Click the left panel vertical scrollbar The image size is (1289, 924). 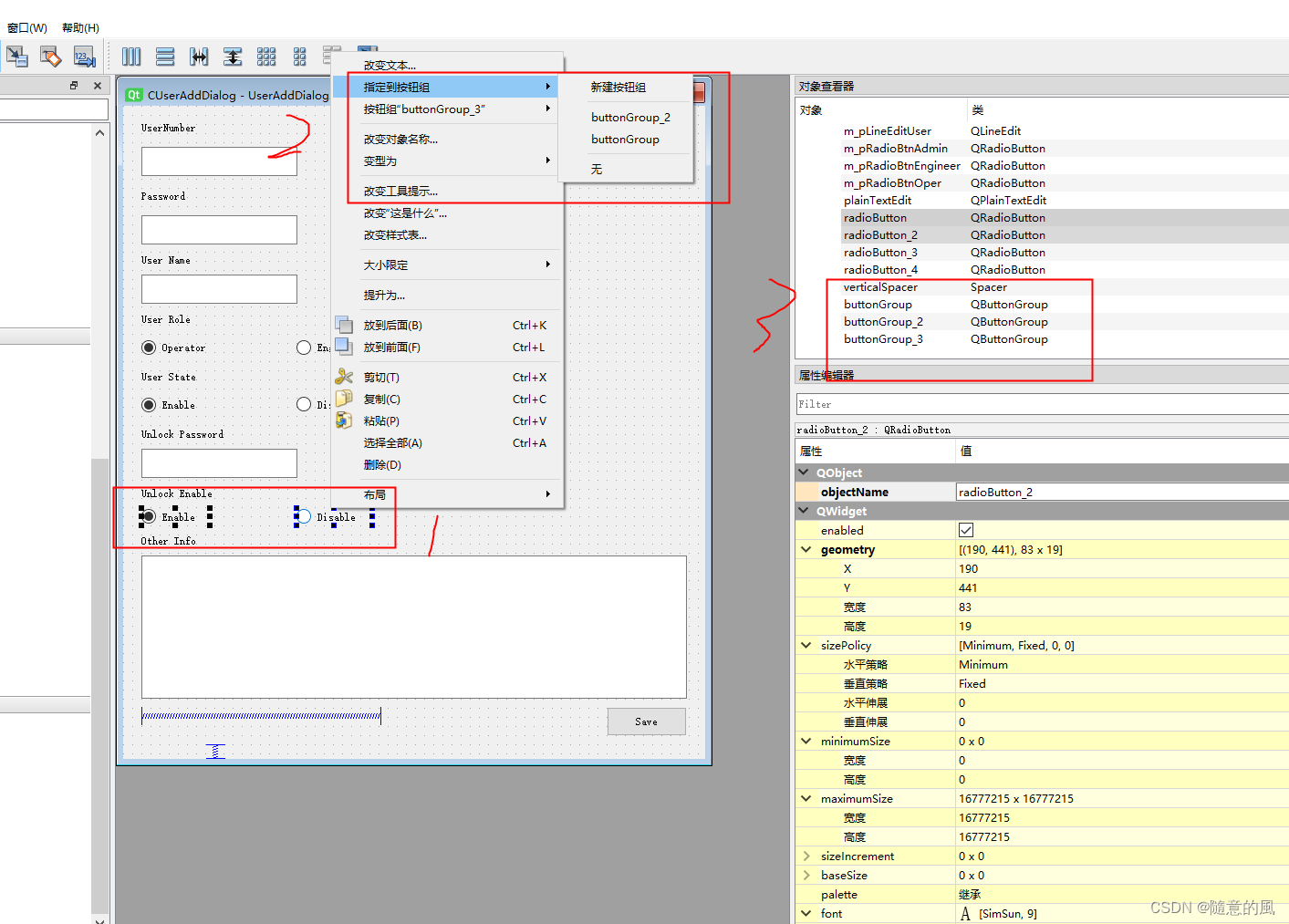[99, 684]
